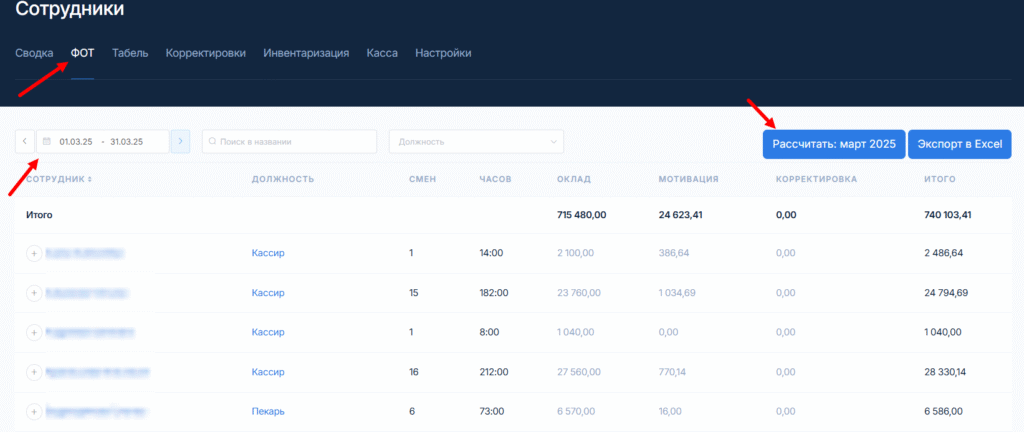Open the Пекарь position link
This screenshot has height=432, width=1024.
point(268,411)
